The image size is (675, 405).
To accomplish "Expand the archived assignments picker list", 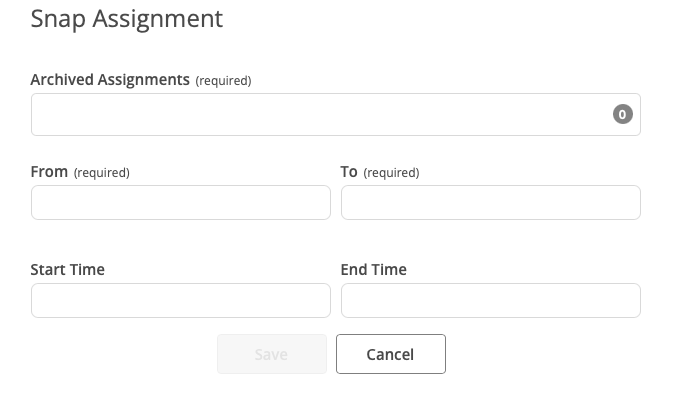I will tap(320, 115).
